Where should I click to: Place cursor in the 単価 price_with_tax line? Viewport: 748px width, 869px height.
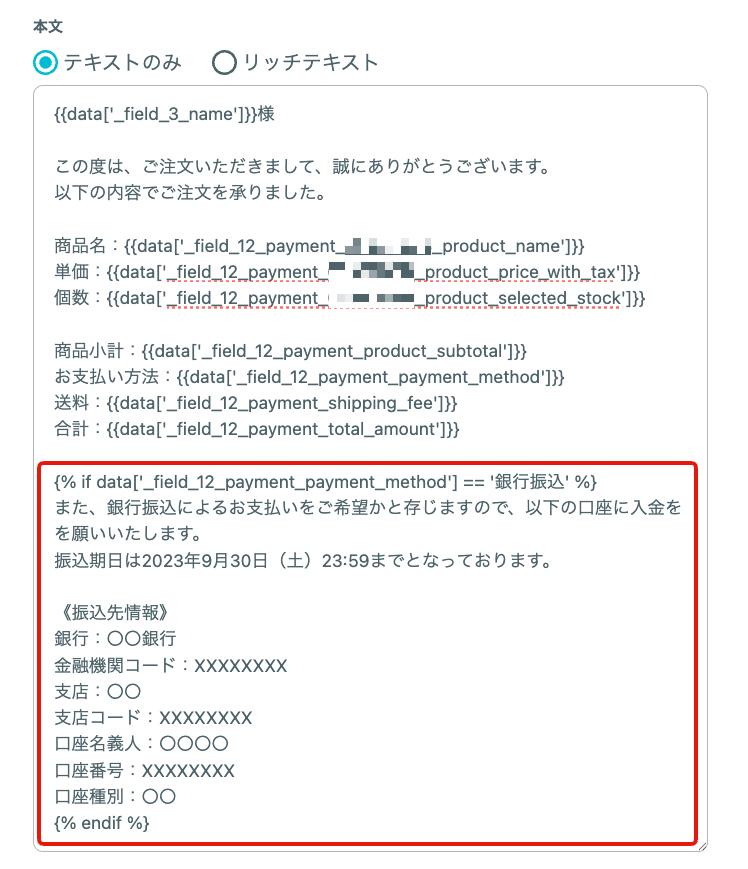[x=347, y=272]
